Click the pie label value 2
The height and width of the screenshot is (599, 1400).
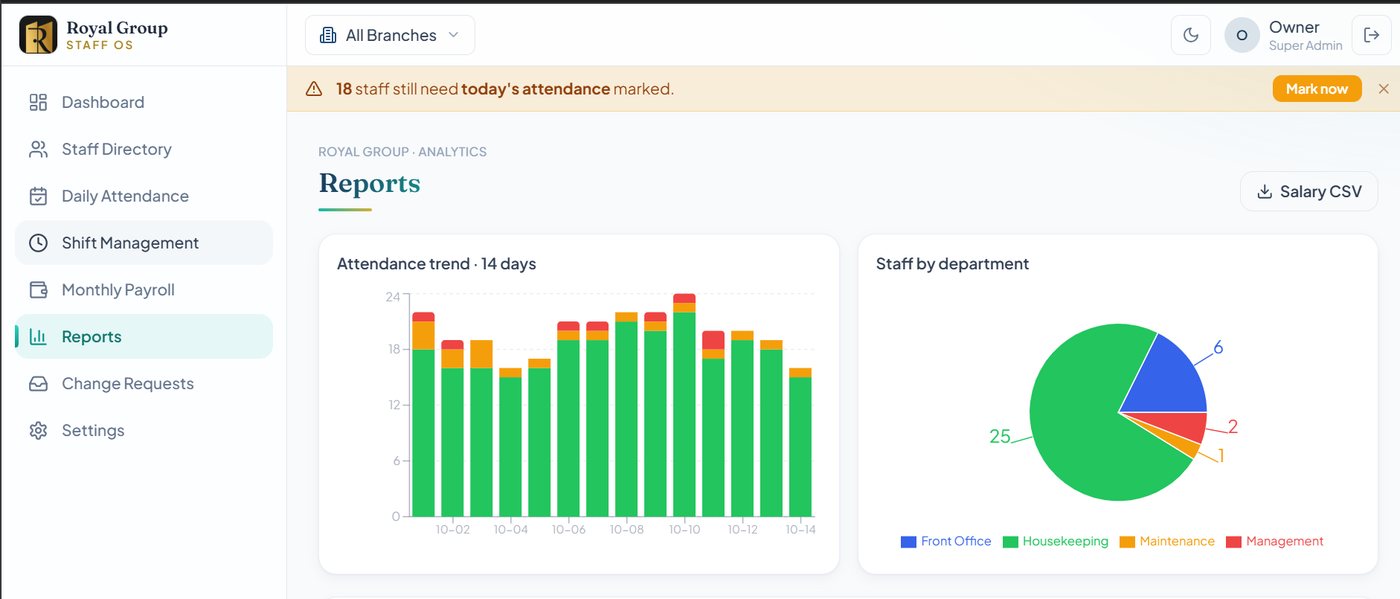pos(1233,427)
